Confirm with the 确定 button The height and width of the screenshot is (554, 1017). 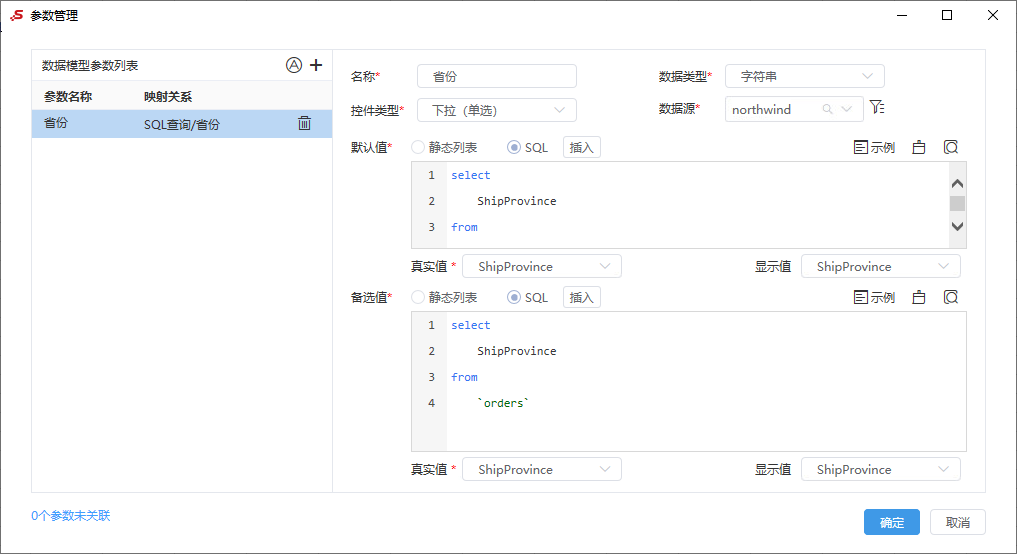click(x=891, y=522)
